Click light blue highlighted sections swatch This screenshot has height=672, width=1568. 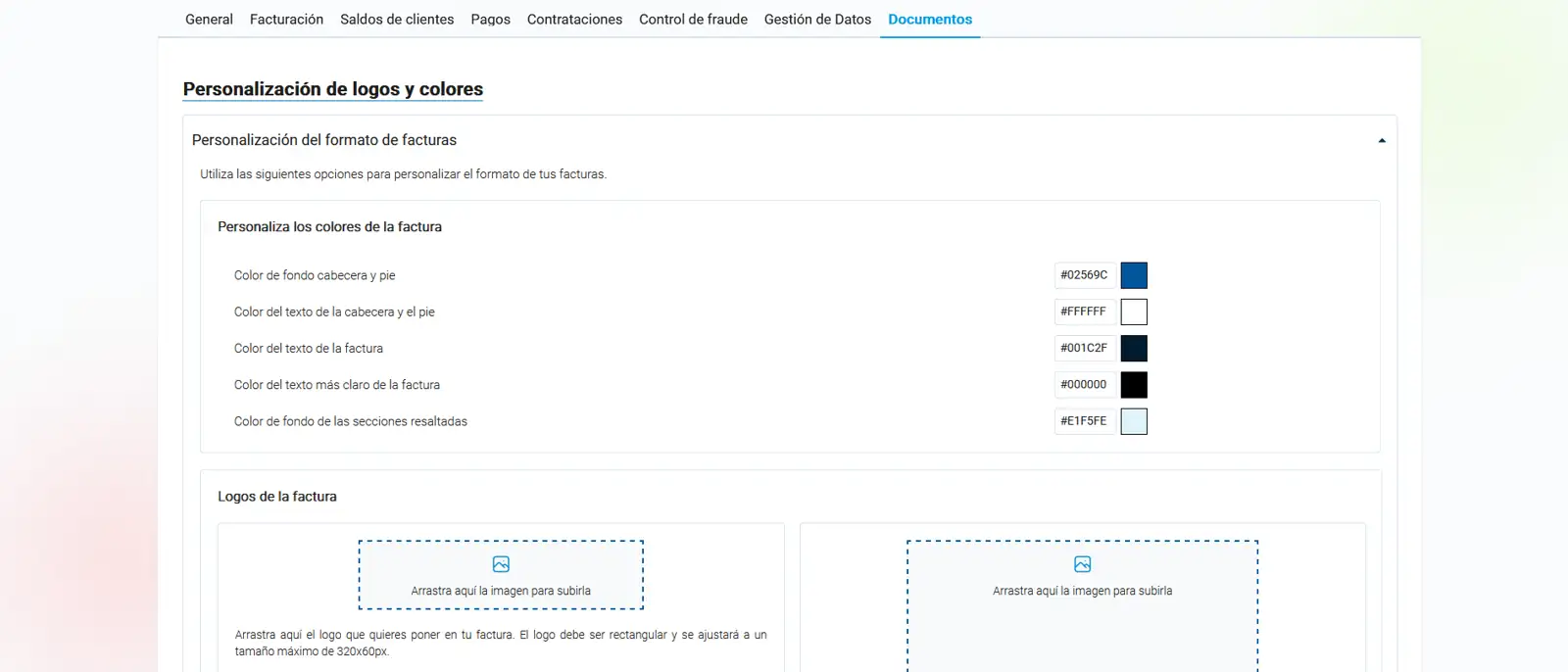click(1134, 421)
